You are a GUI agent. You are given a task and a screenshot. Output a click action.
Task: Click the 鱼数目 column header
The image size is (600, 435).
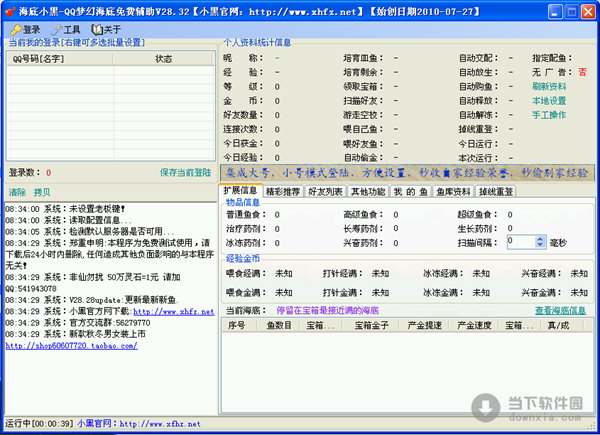(x=279, y=326)
